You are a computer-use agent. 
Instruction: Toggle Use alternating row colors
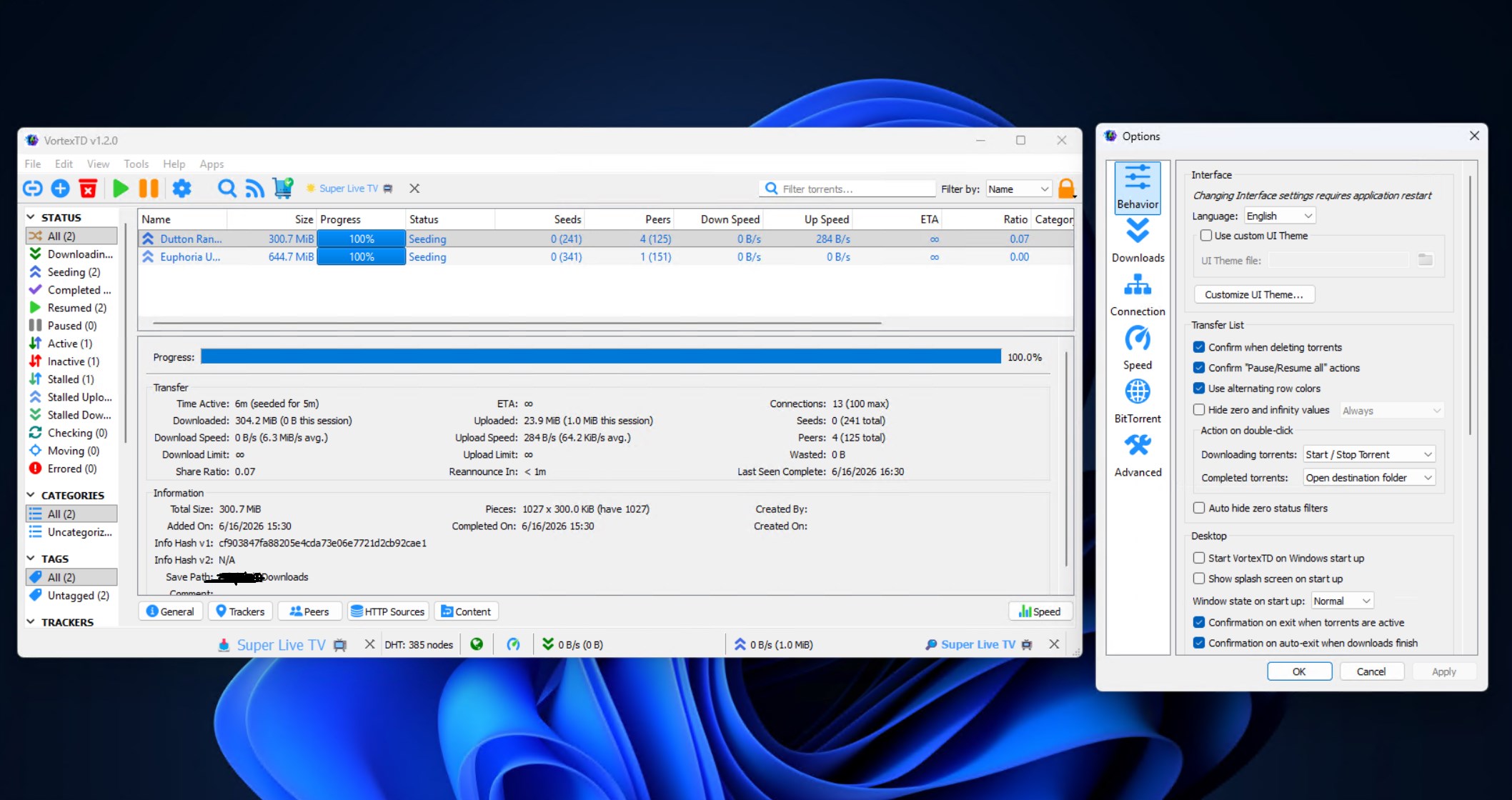[x=1199, y=389]
